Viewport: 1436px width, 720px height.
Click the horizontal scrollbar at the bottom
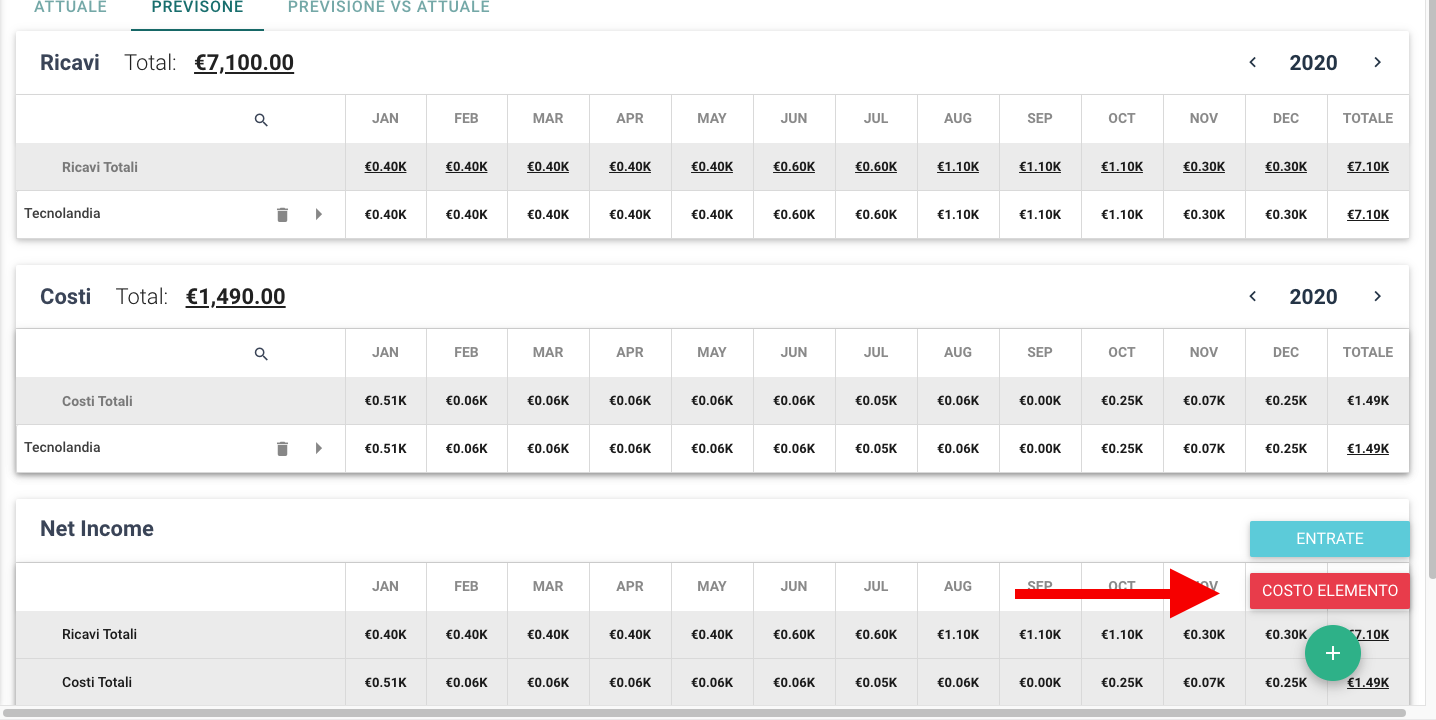[x=700, y=713]
